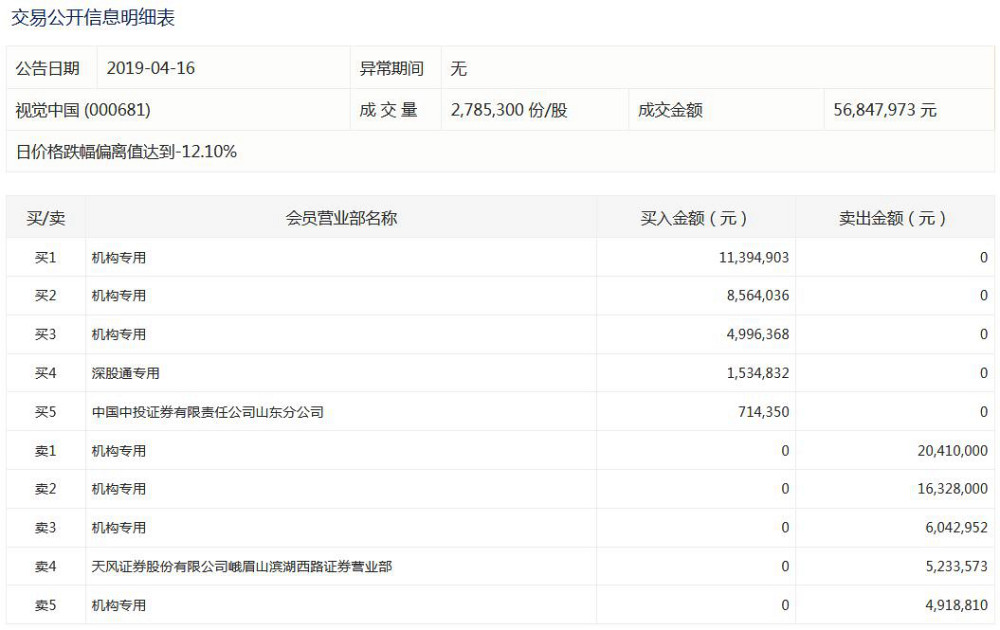The height and width of the screenshot is (630, 1000).
Task: Click 机构专用 in the 买1 row
Action: [x=119, y=258]
